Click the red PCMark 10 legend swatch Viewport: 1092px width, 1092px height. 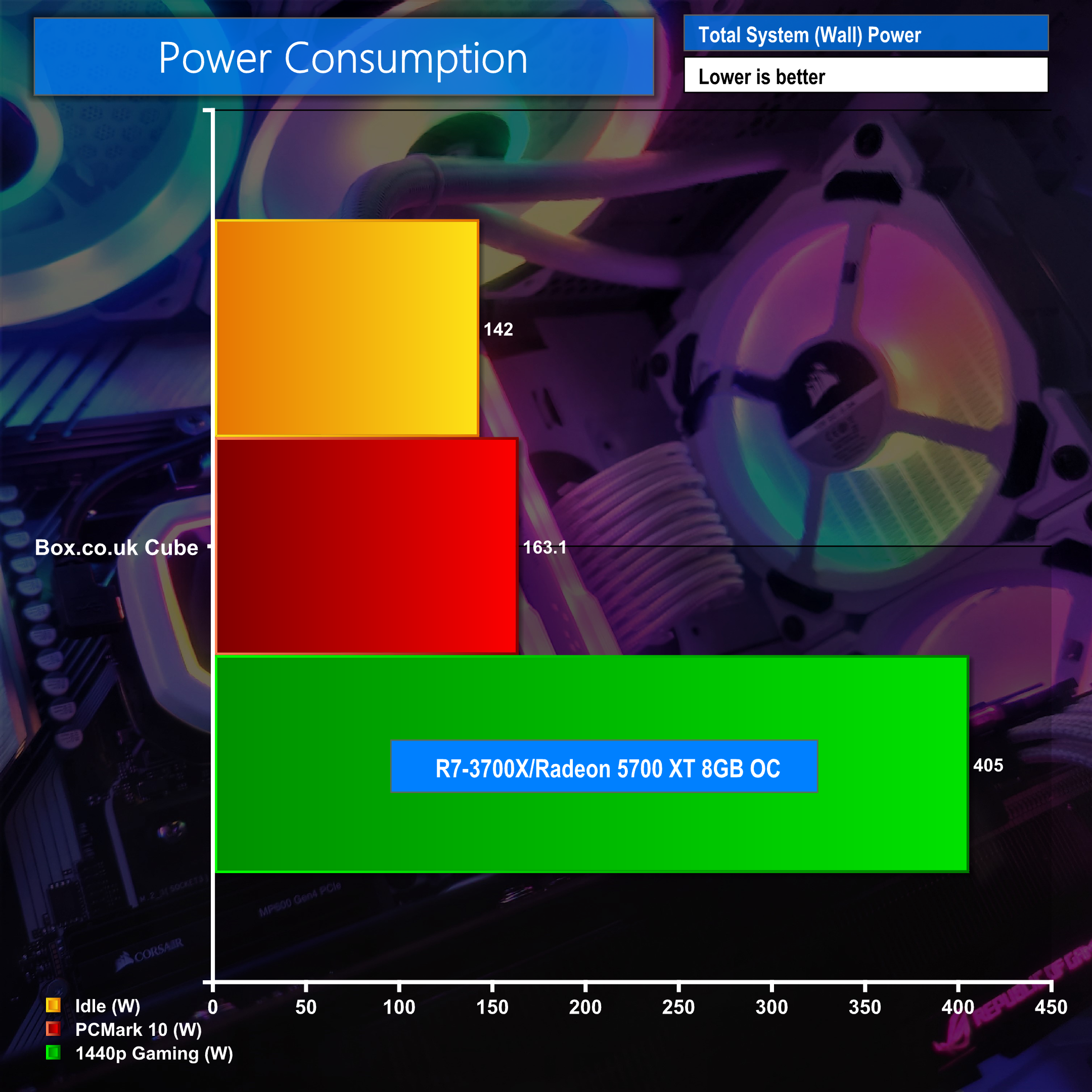pyautogui.click(x=53, y=1029)
